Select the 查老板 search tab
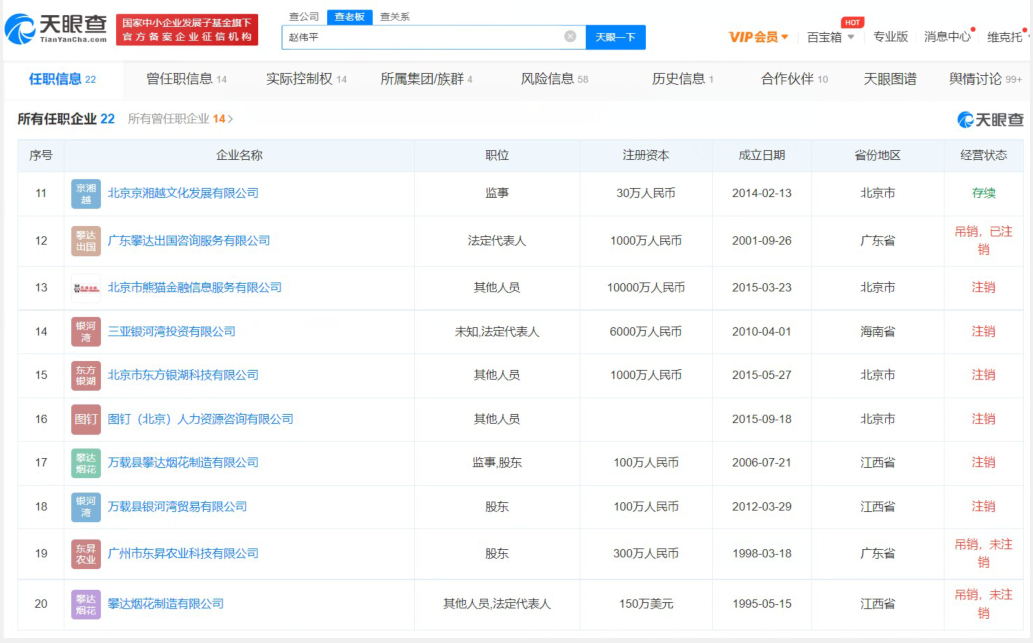Image resolution: width=1033 pixels, height=643 pixels. tap(350, 16)
